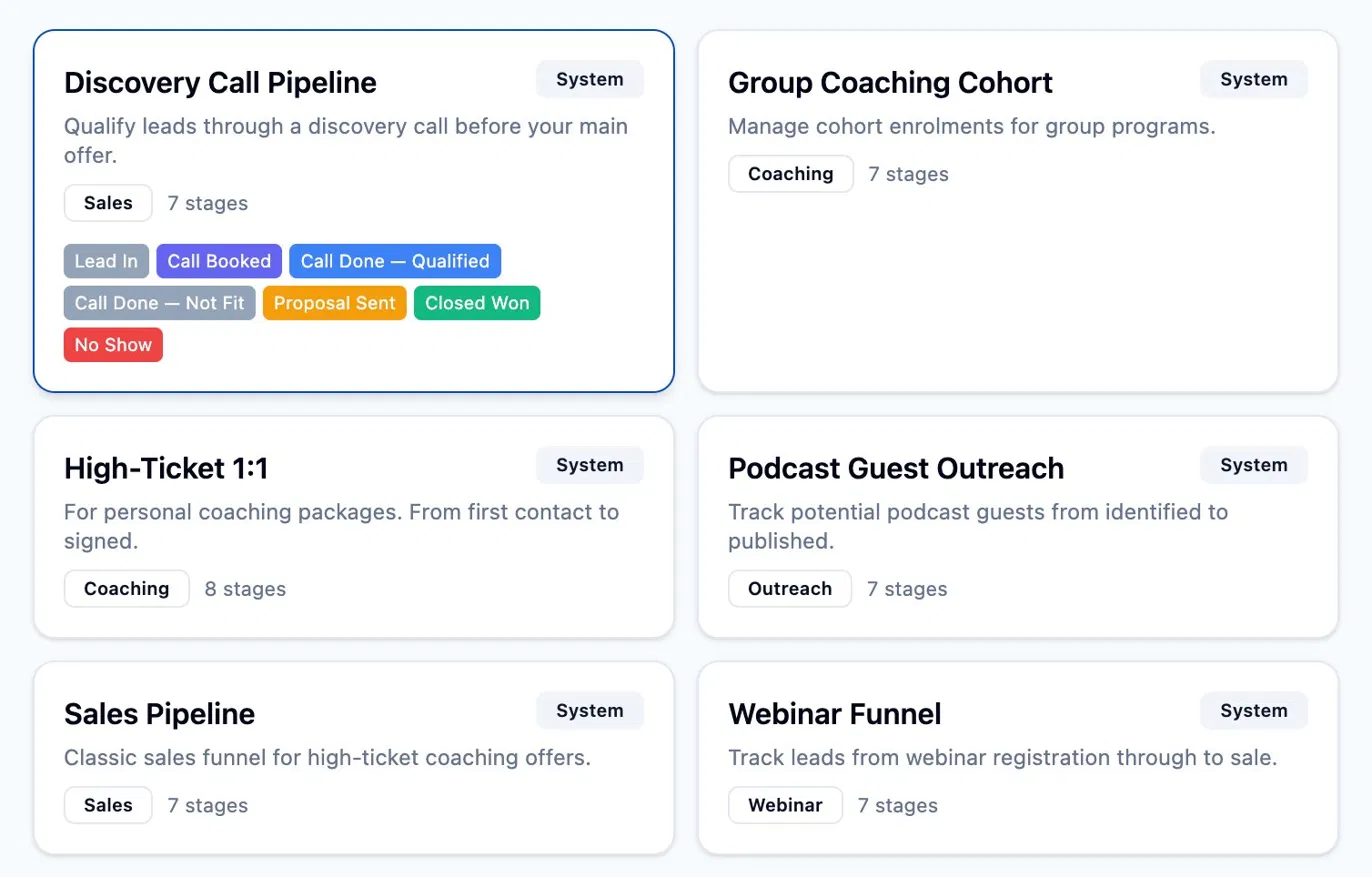
Task: Click the grey Call Done — Not Fit chip
Action: click(x=160, y=303)
